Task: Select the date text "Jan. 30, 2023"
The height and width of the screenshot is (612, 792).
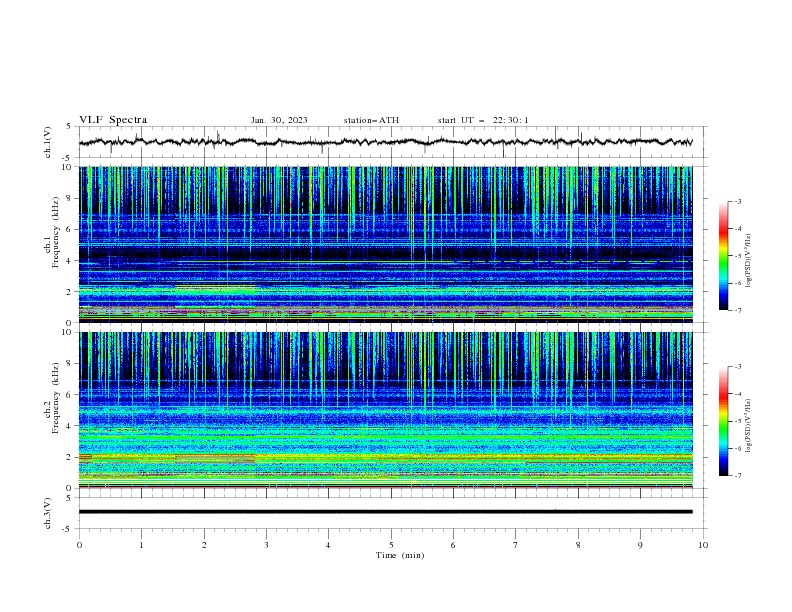Action: click(x=279, y=120)
